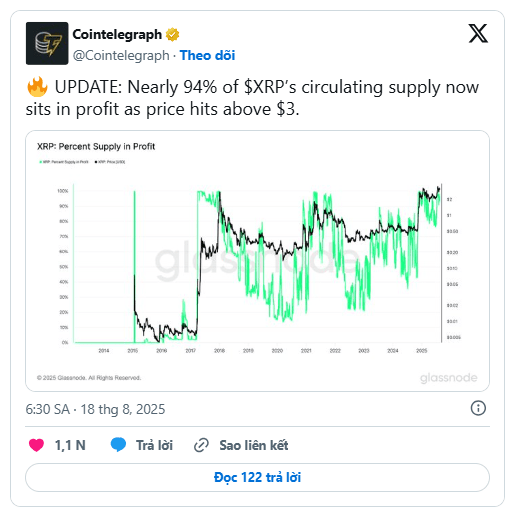The image size is (515, 515).
Task: Open the Cointelegraph profile avatar
Action: pos(47,43)
